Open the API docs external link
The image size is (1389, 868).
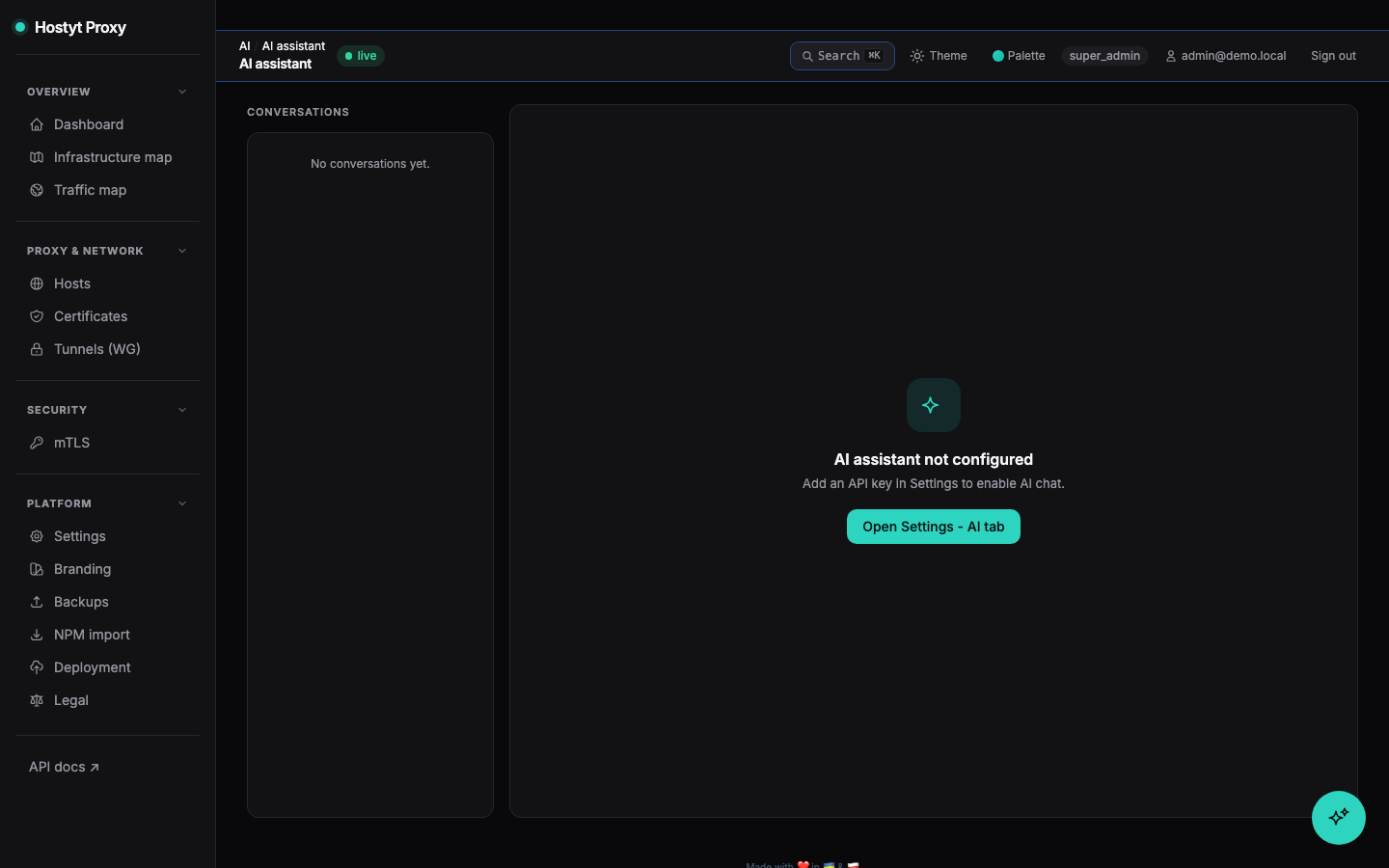coord(64,767)
